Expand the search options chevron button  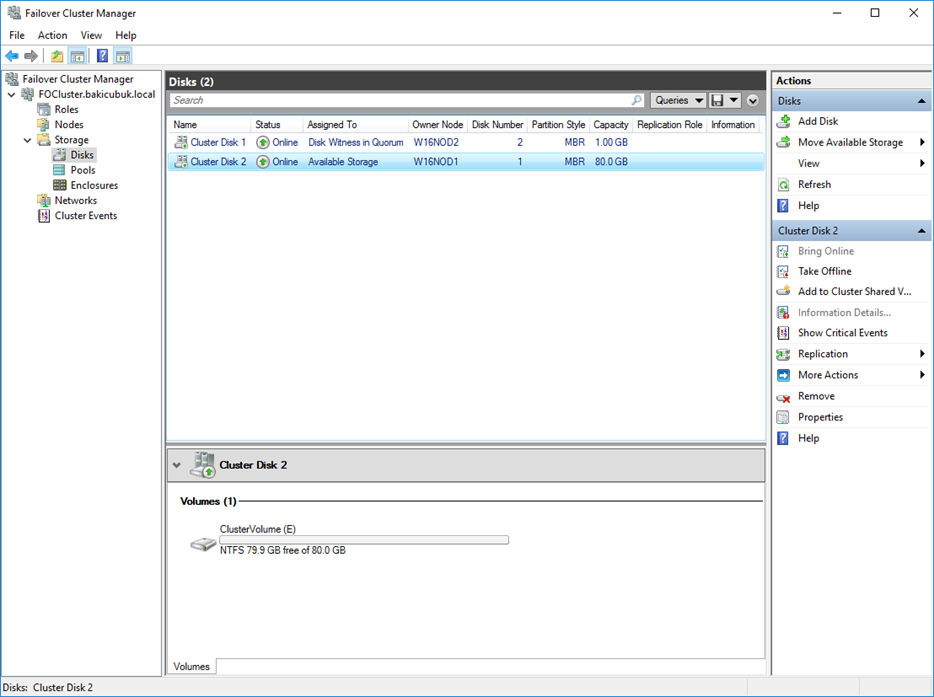pos(753,101)
